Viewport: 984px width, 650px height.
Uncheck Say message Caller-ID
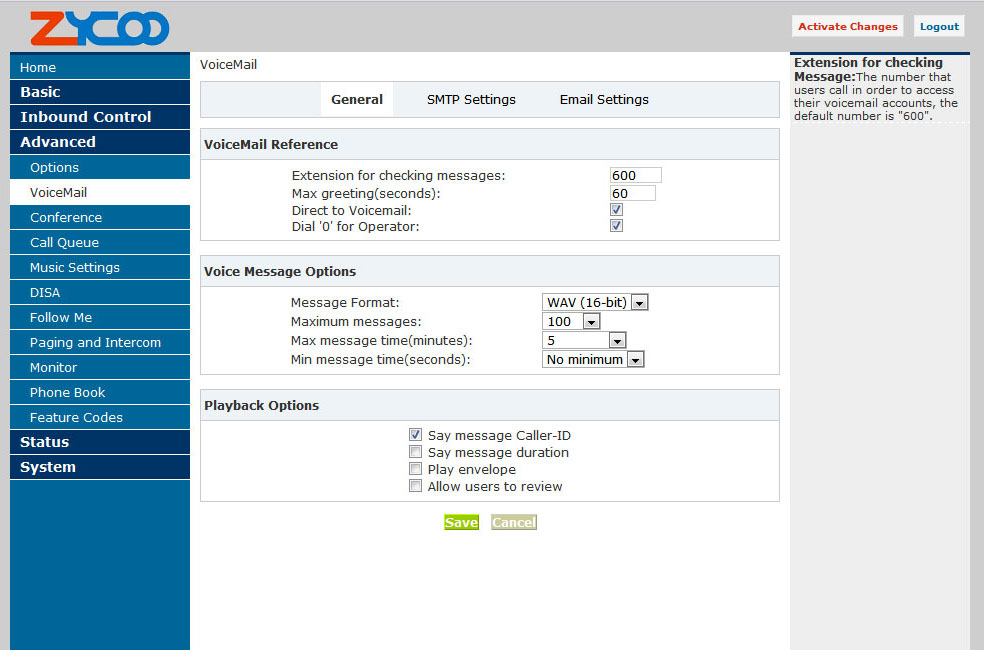[x=416, y=436]
